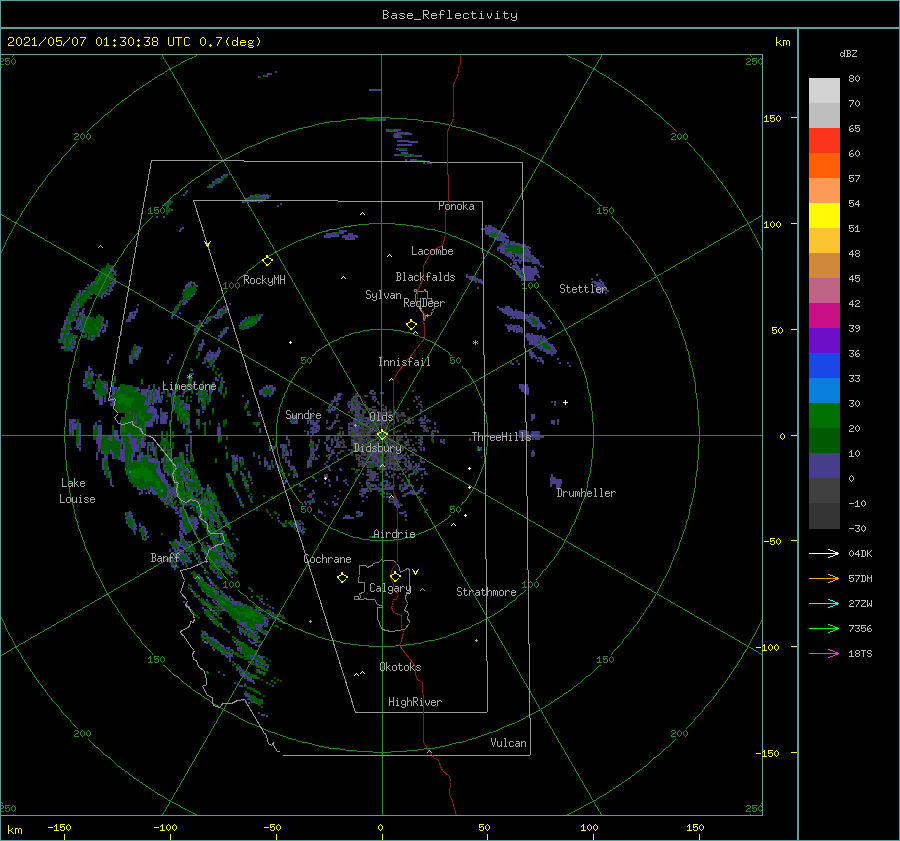Pick the magenta 39-42 dBZ color swatch
Viewport: 900px width, 841px height.
click(824, 315)
